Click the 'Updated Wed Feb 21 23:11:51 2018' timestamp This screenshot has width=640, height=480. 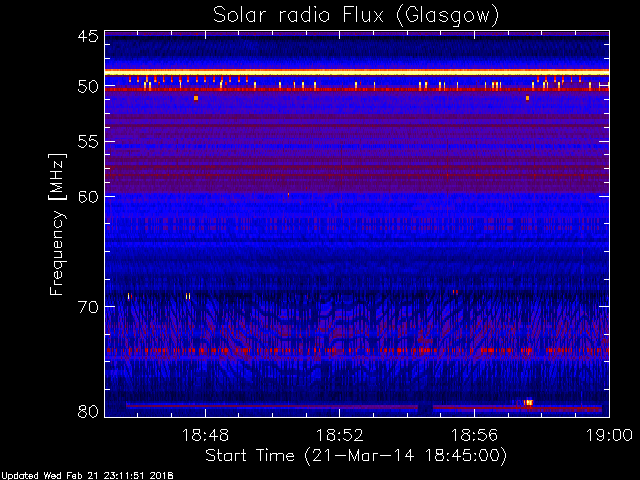tap(87, 476)
